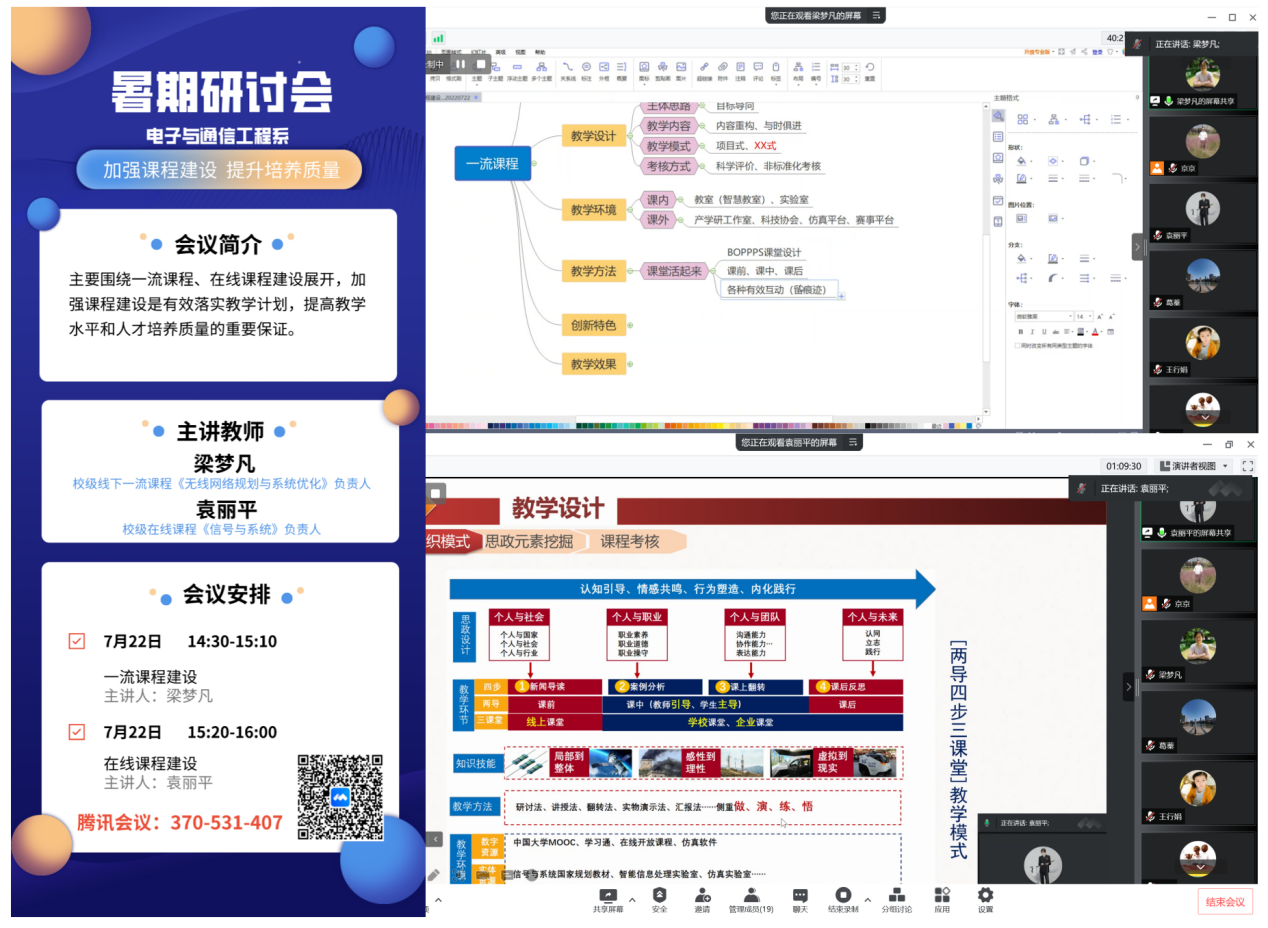Toggle full screen icon beside 演讲者视图

[x=1247, y=466]
